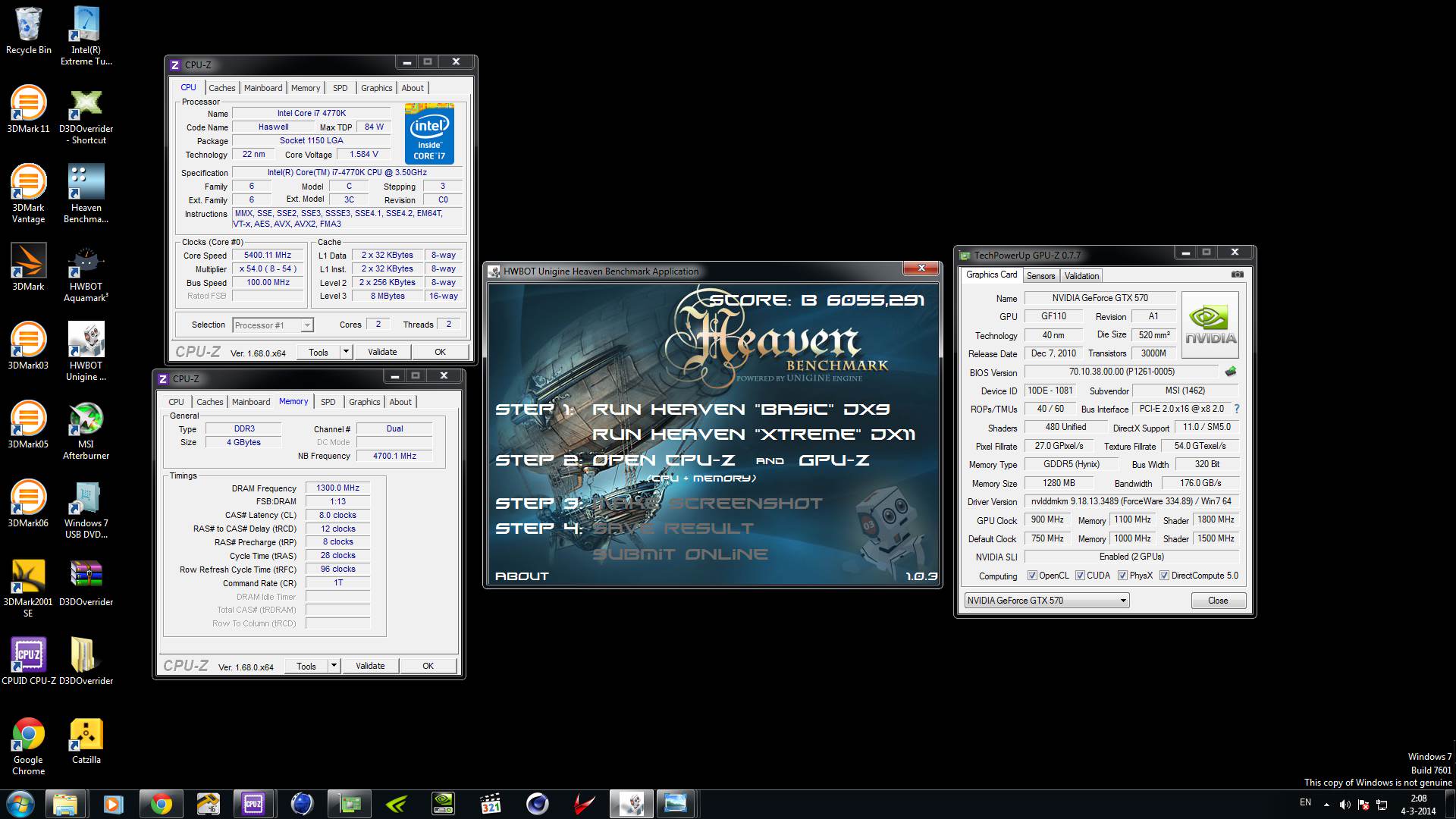Click Bus Interface question mark in GPU-Z
1456x819 pixels.
click(x=1237, y=409)
